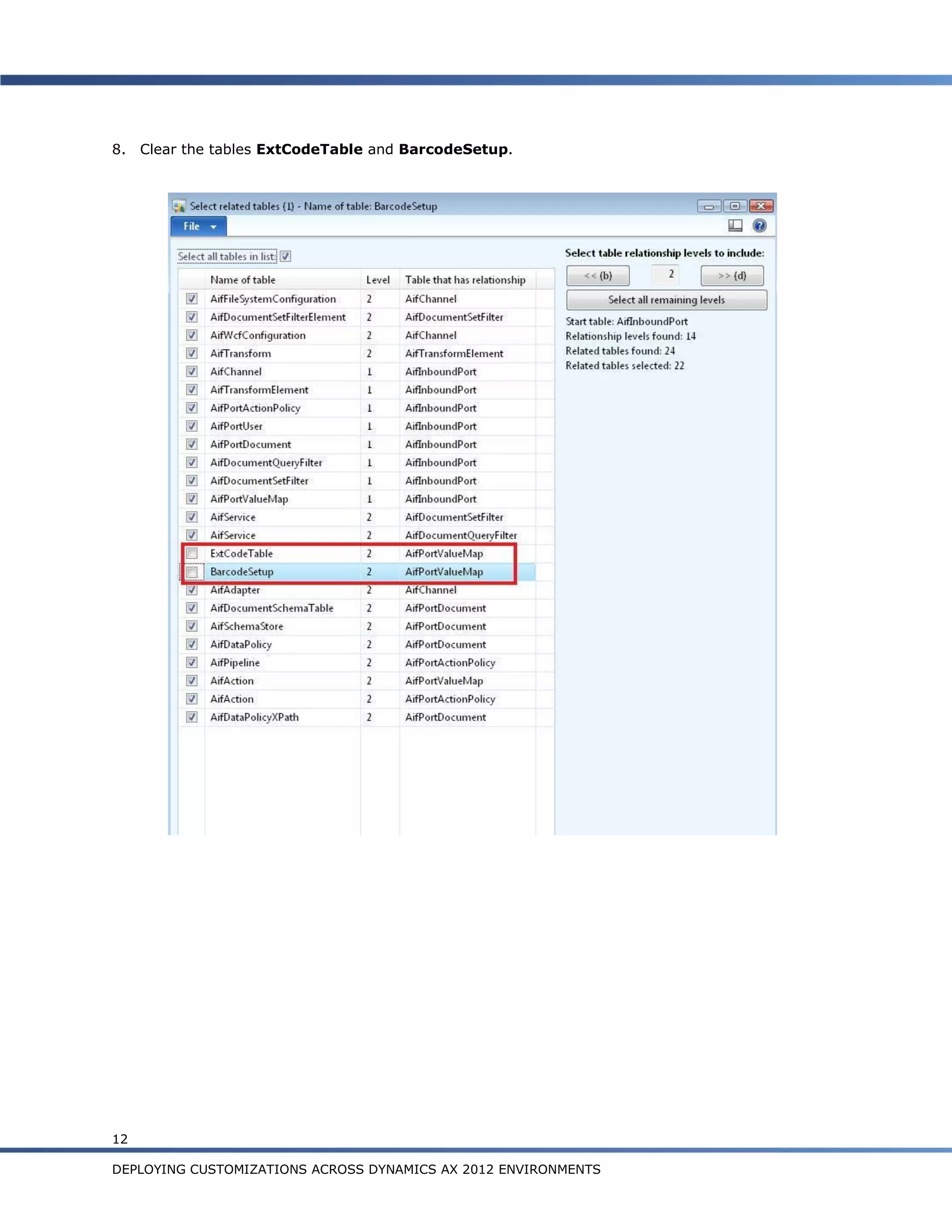Toggle Select all tables in list checkbox
Viewport: 952px width, 1232px height.
point(285,257)
